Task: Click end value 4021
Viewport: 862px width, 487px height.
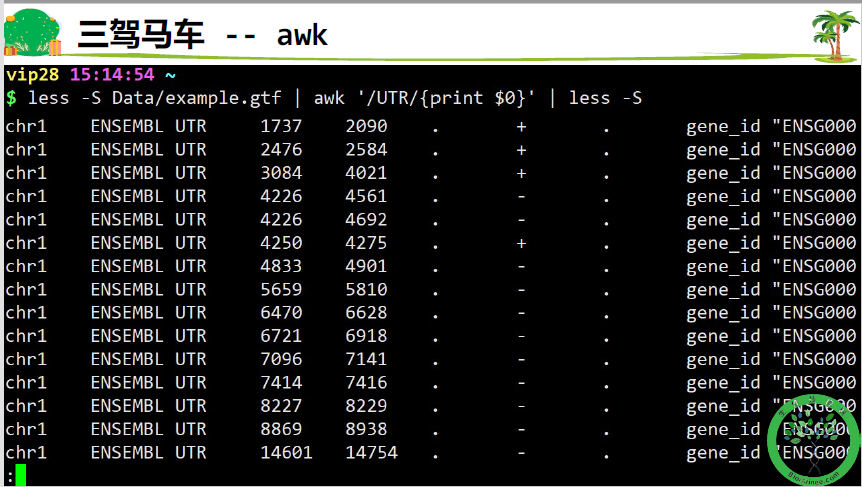Action: point(366,173)
